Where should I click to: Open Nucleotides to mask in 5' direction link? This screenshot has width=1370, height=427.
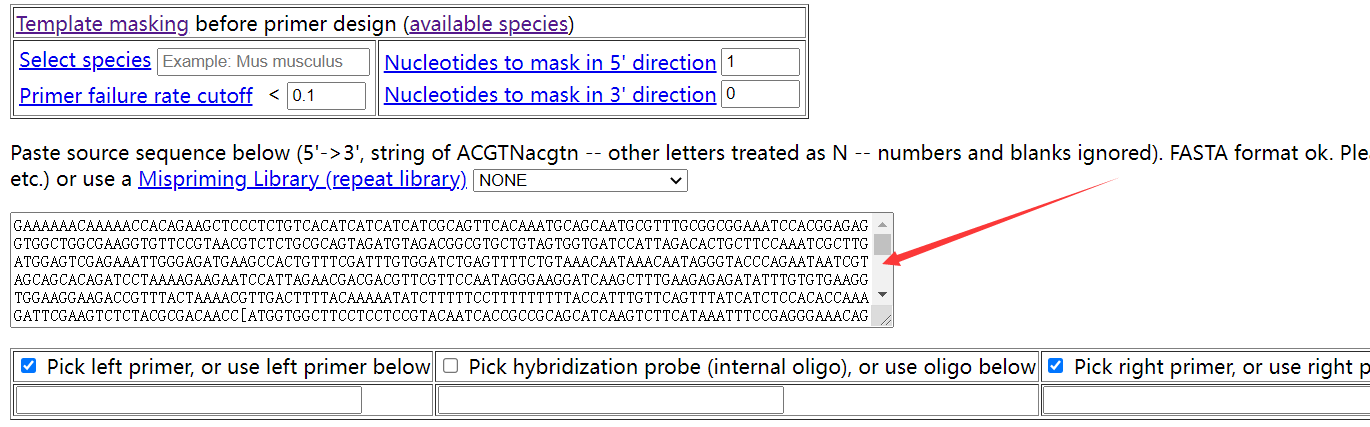click(550, 62)
